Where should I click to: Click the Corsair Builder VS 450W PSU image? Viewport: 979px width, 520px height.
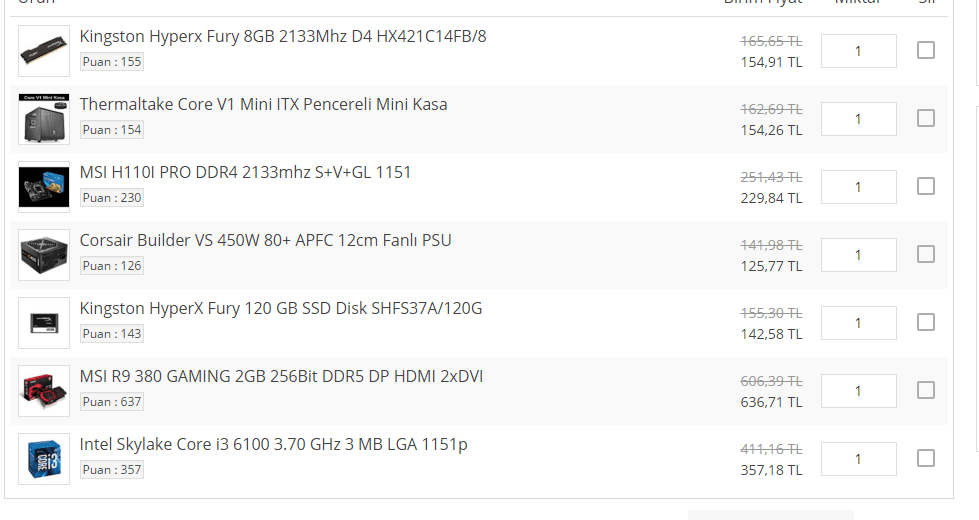(x=44, y=255)
